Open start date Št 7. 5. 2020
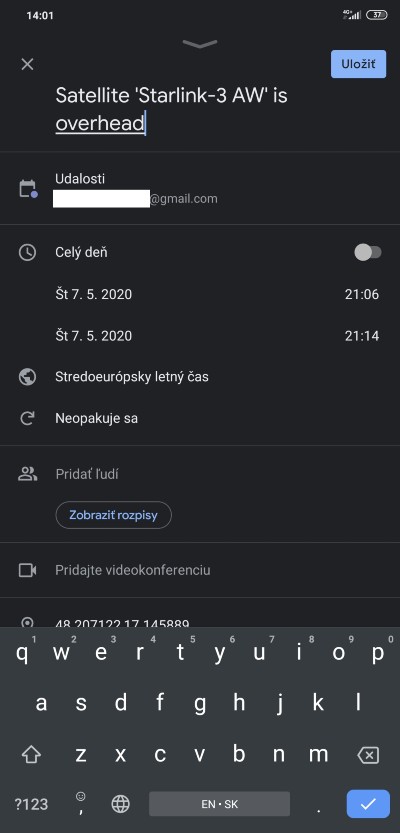Screen dimensions: 400x833 pos(93,294)
